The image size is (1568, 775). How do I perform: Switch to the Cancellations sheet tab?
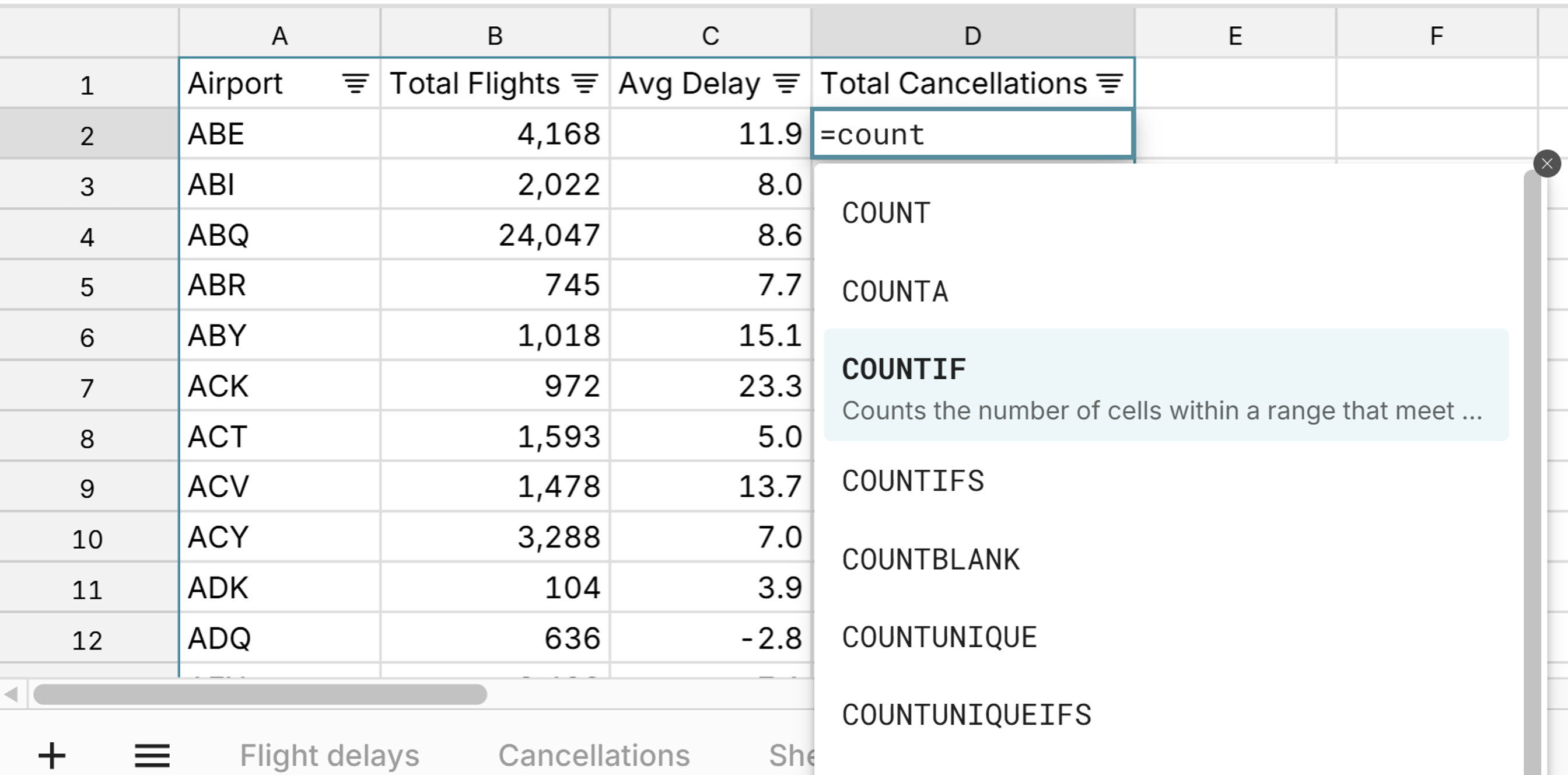tap(593, 756)
